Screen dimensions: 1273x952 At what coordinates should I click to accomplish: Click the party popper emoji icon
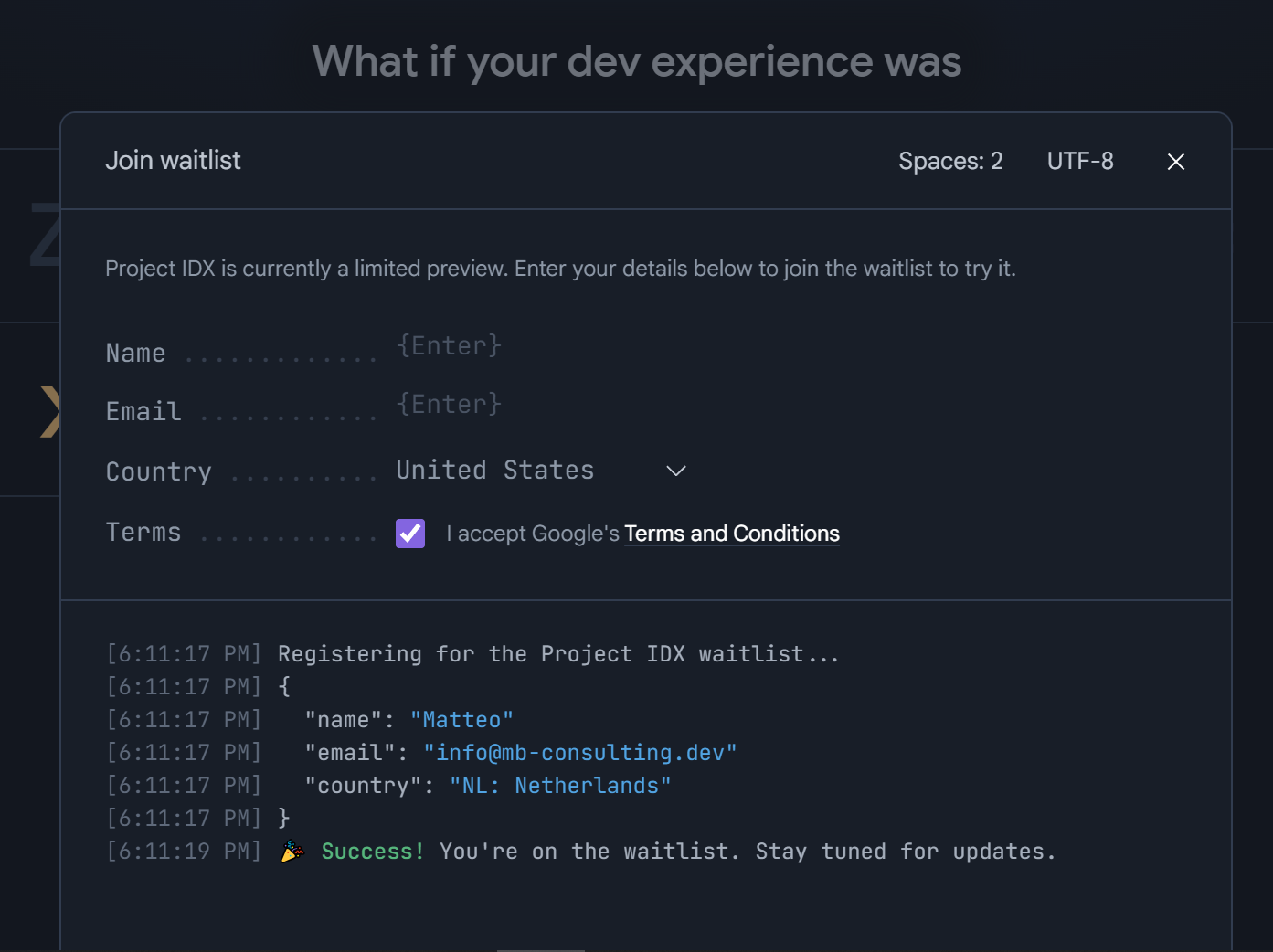[292, 852]
